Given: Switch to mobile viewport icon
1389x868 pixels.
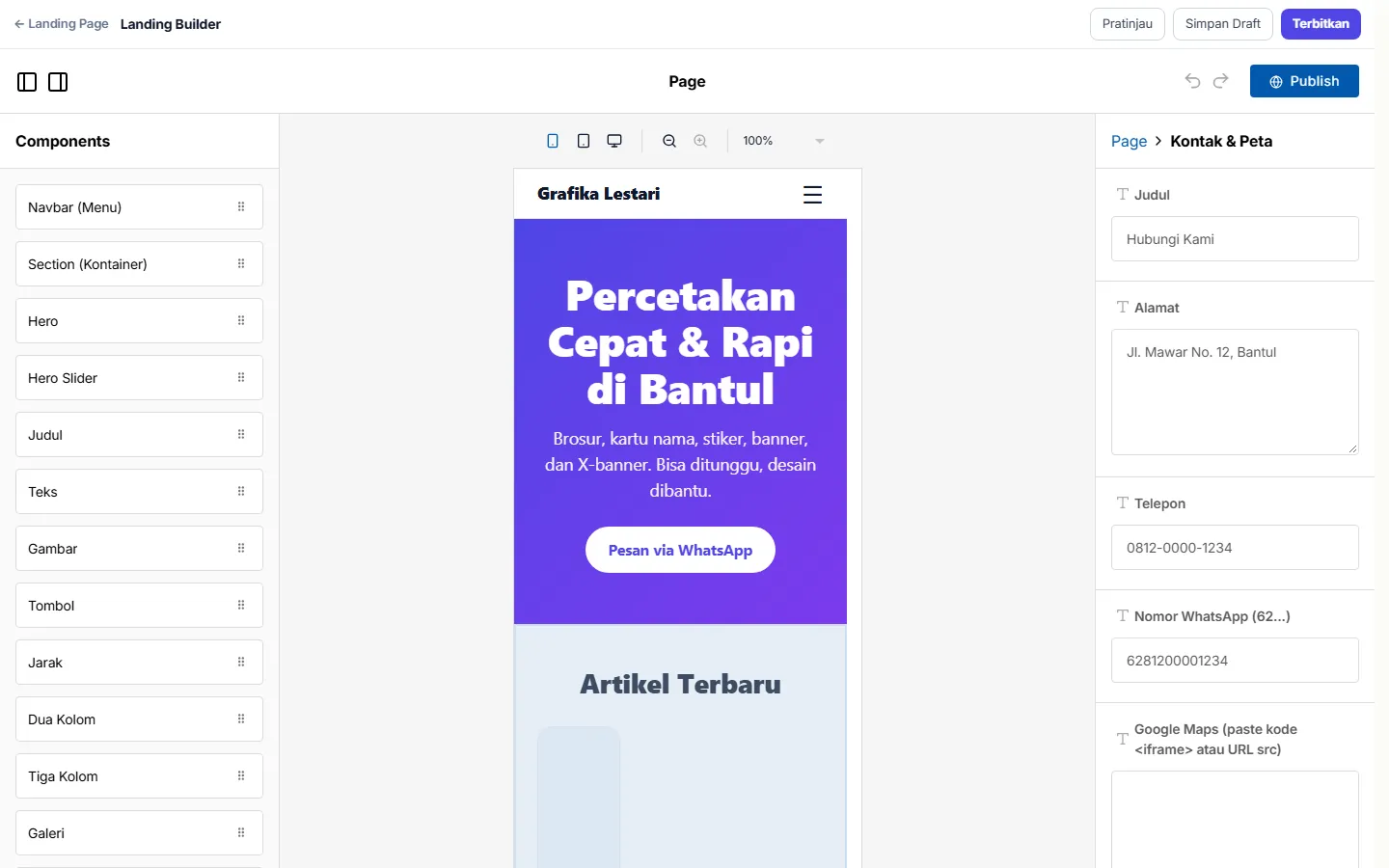Looking at the screenshot, I should (553, 141).
